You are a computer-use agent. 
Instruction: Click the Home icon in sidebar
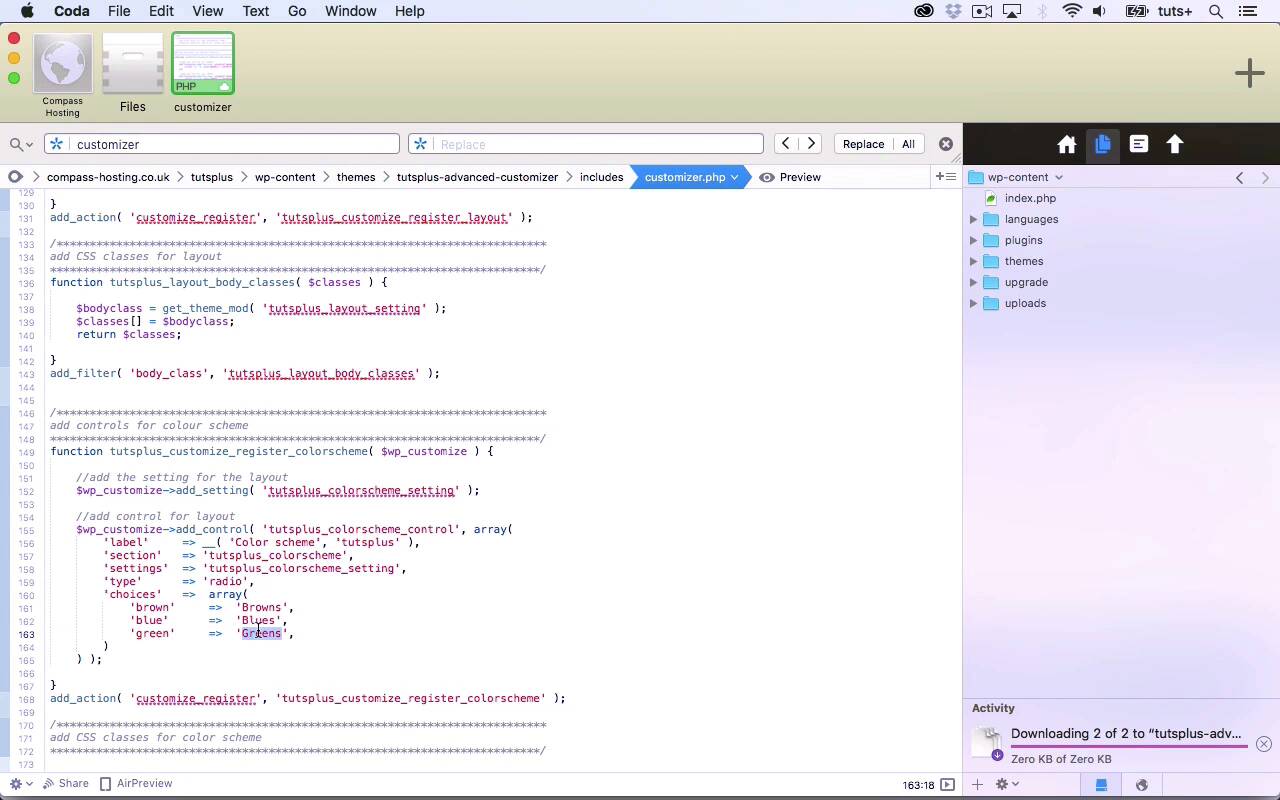pyautogui.click(x=1067, y=145)
